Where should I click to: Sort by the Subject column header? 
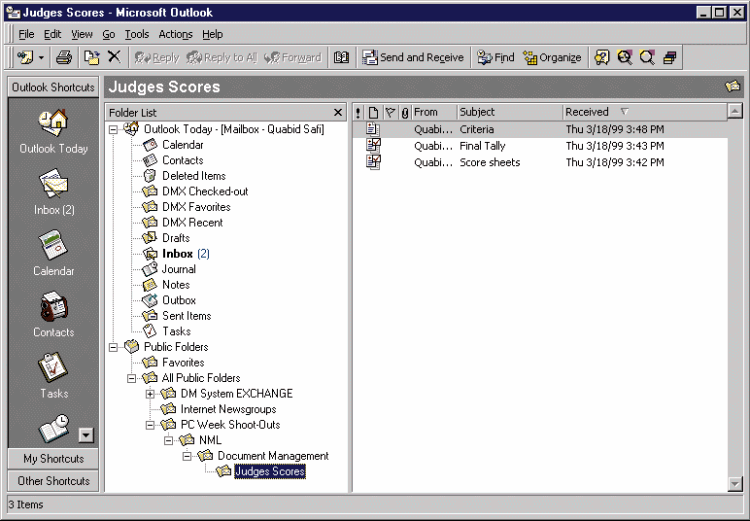pos(510,112)
